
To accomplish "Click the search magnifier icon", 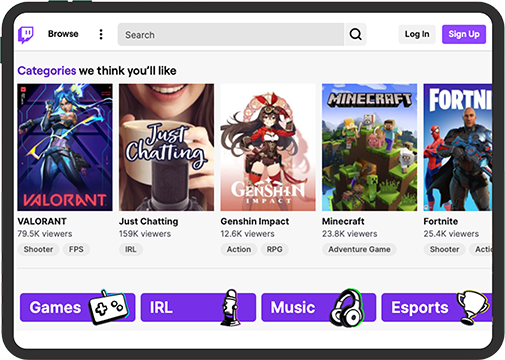I will pyautogui.click(x=355, y=34).
